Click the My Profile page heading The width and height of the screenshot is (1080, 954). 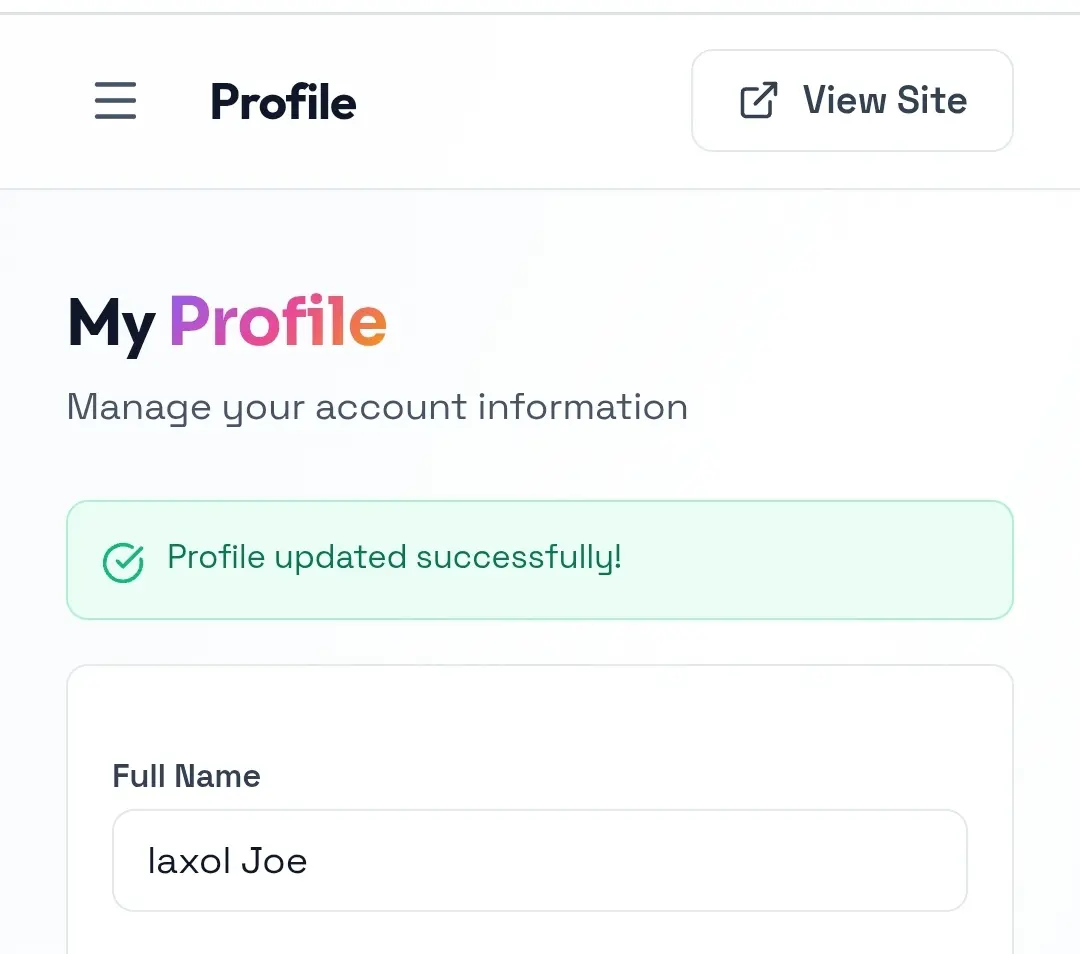227,324
